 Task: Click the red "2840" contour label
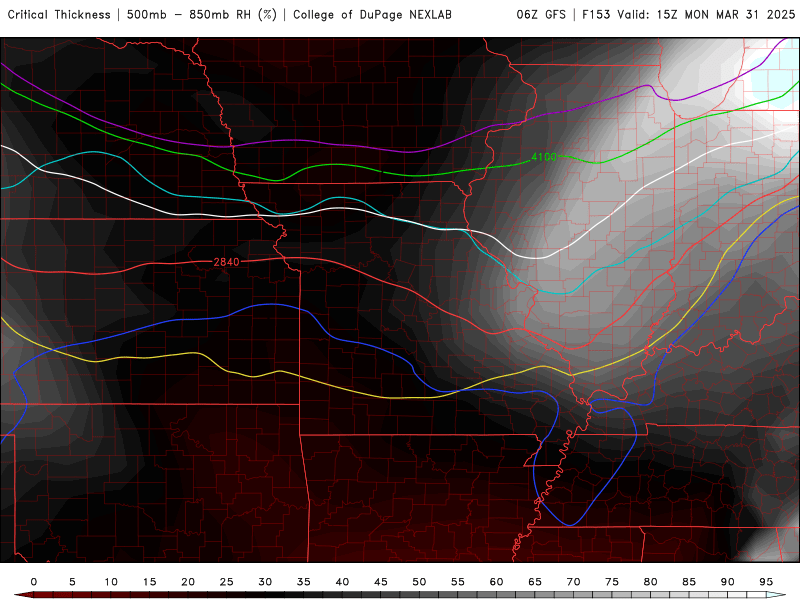(x=226, y=262)
